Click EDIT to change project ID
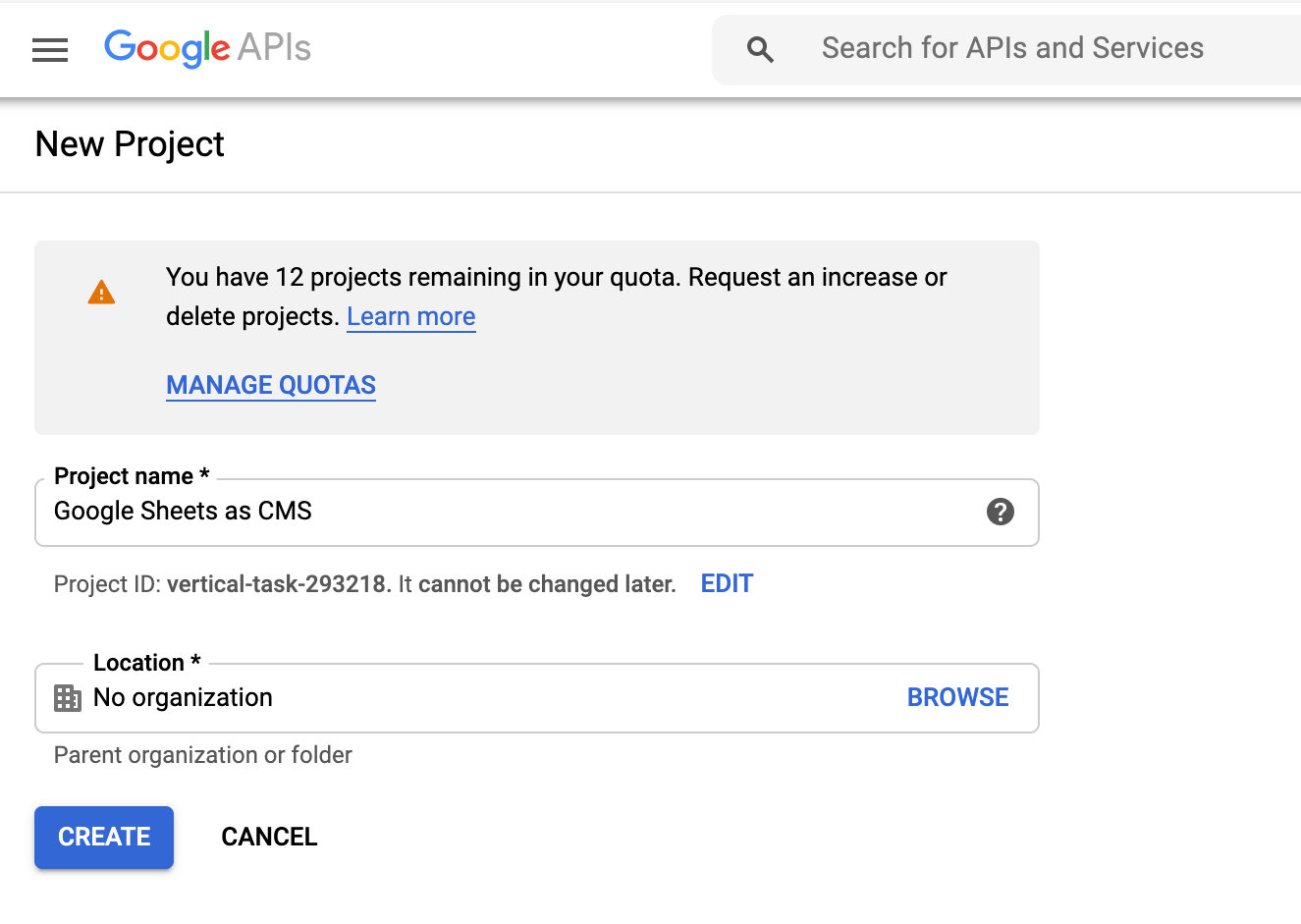The height and width of the screenshot is (924, 1301). coord(726,583)
